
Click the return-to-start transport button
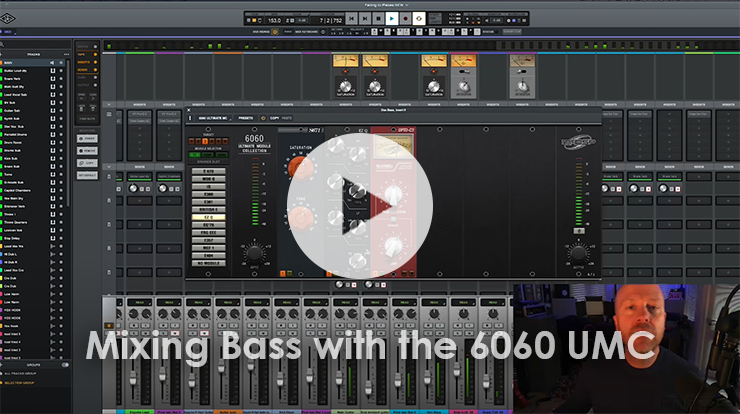pyautogui.click(x=351, y=18)
